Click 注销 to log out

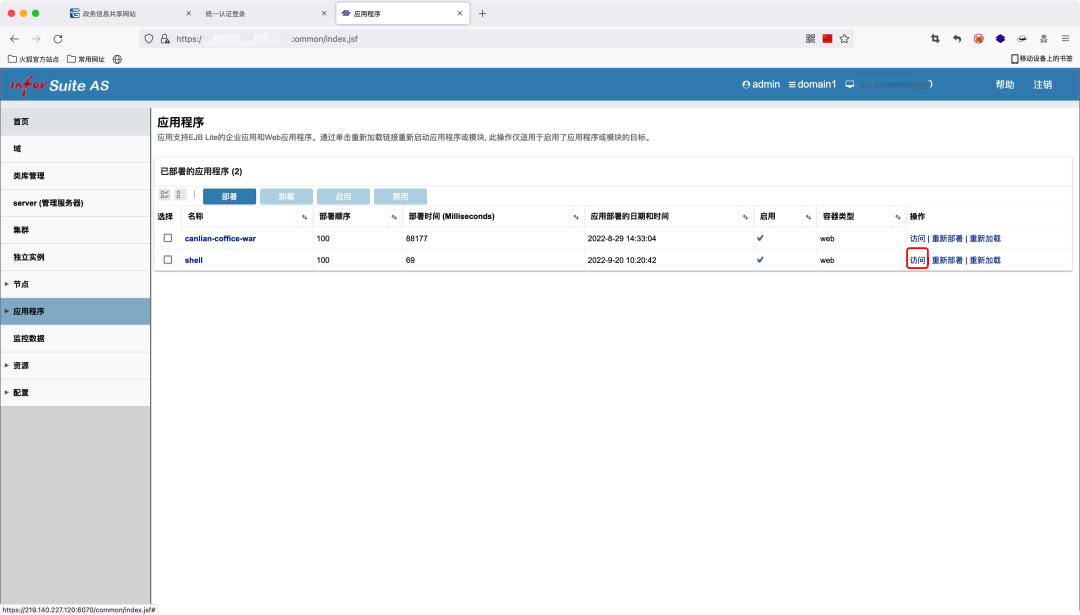(x=1043, y=85)
